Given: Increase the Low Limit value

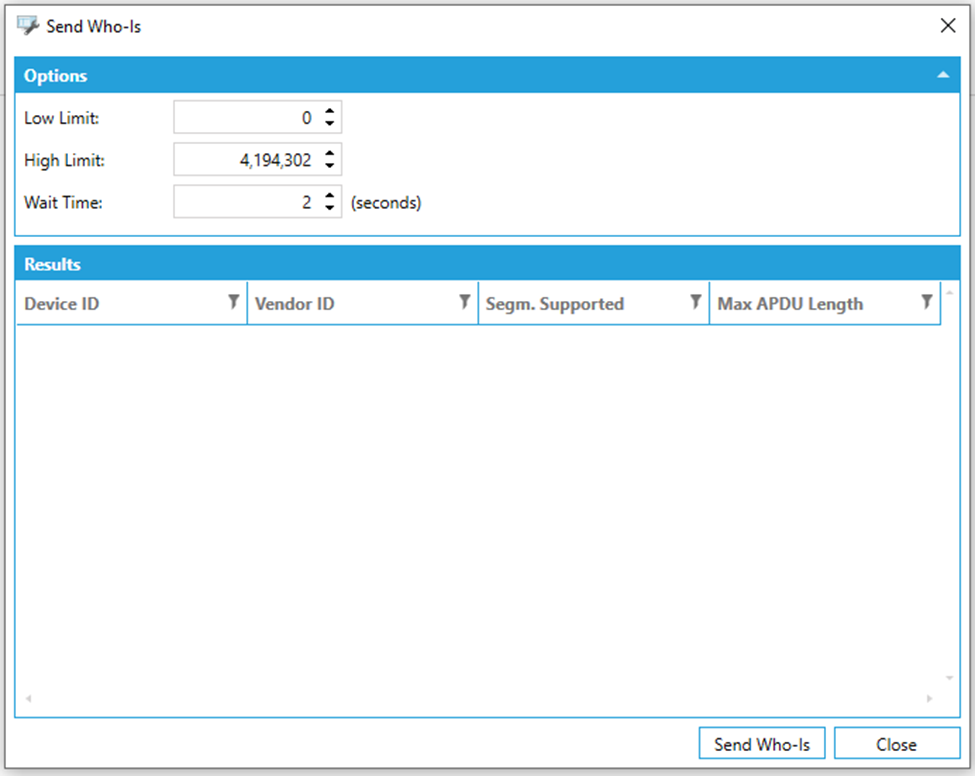Looking at the screenshot, I should (x=330, y=112).
